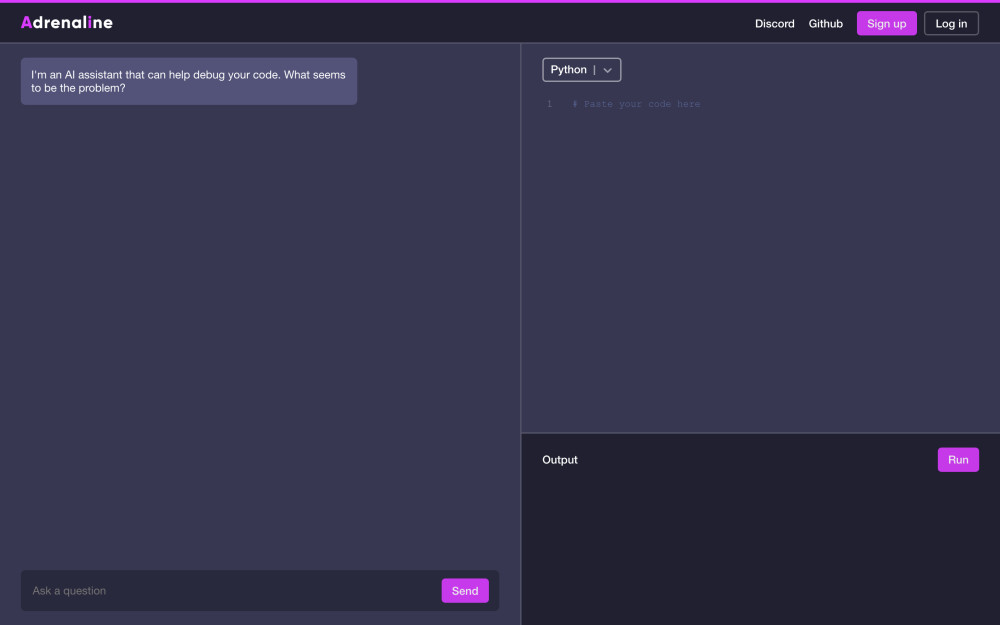
Task: Click the 'Paste your code here' placeholder line
Action: click(636, 104)
